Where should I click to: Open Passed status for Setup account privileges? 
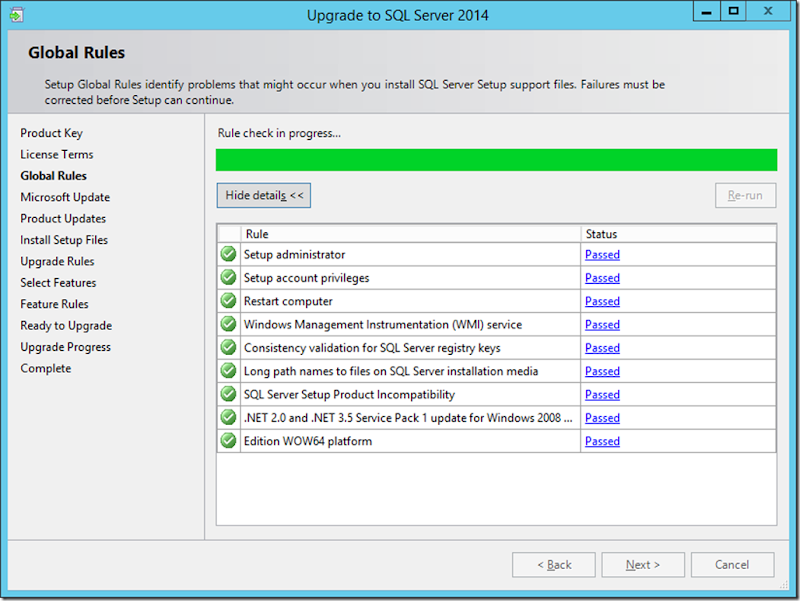(x=603, y=278)
